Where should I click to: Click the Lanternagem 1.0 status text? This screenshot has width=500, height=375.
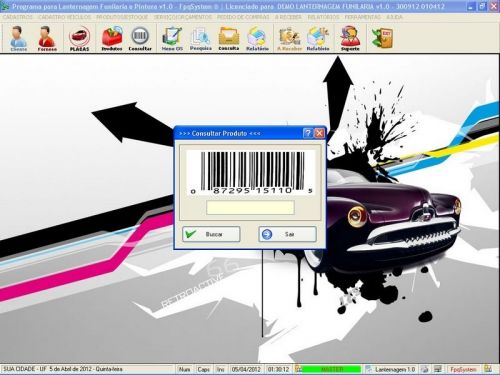click(x=395, y=369)
